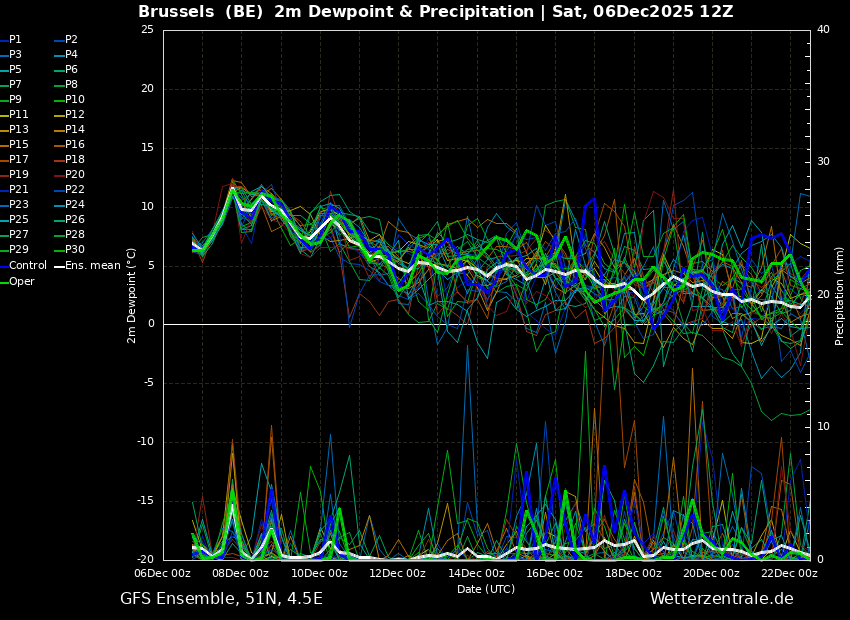Select the P26 legend label
Viewport: 850px width, 620px height.
pos(74,220)
